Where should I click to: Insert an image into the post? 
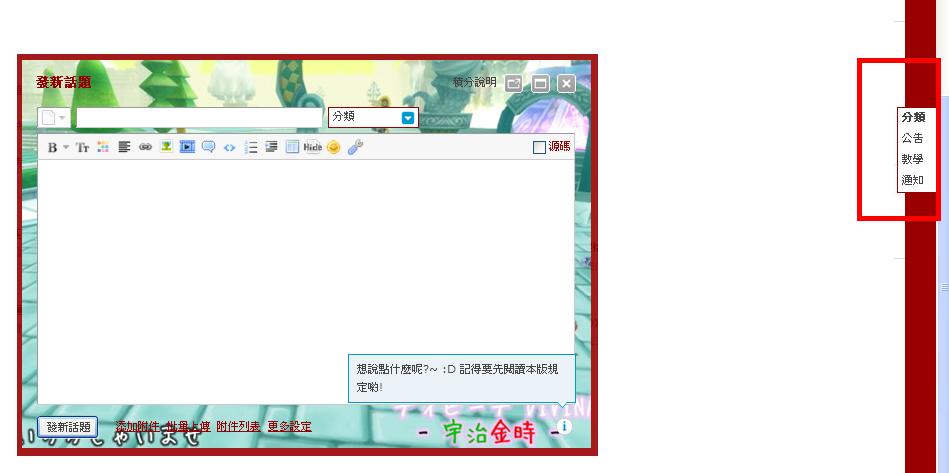click(x=166, y=147)
